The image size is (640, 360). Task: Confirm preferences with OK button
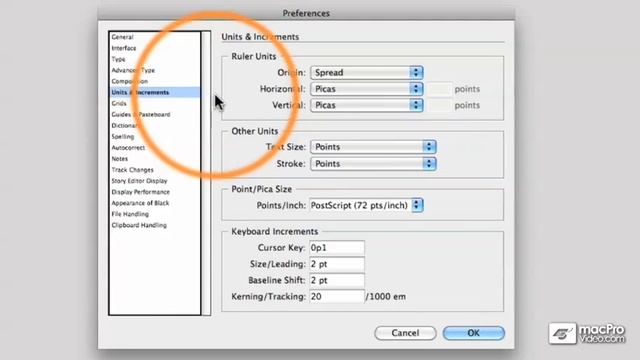pyautogui.click(x=473, y=333)
